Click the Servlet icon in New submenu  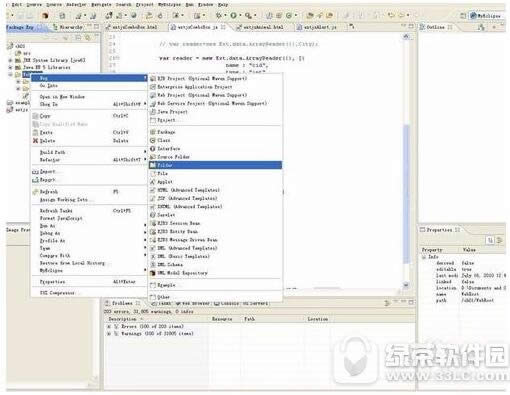tap(153, 215)
